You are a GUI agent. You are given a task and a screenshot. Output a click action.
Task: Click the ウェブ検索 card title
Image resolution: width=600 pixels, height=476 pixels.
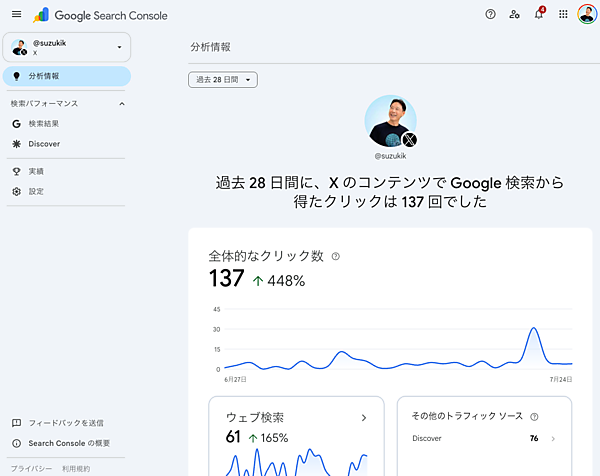click(255, 417)
